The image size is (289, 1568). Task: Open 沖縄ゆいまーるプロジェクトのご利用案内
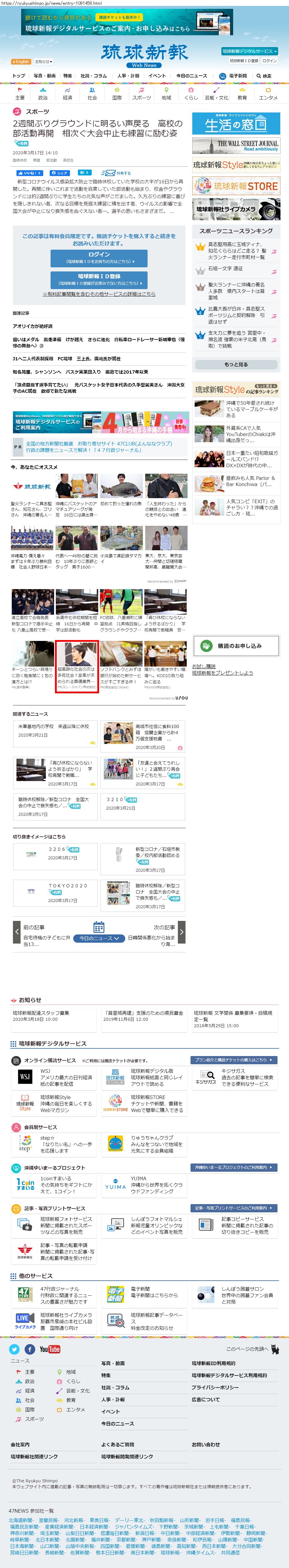pyautogui.click(x=234, y=1168)
